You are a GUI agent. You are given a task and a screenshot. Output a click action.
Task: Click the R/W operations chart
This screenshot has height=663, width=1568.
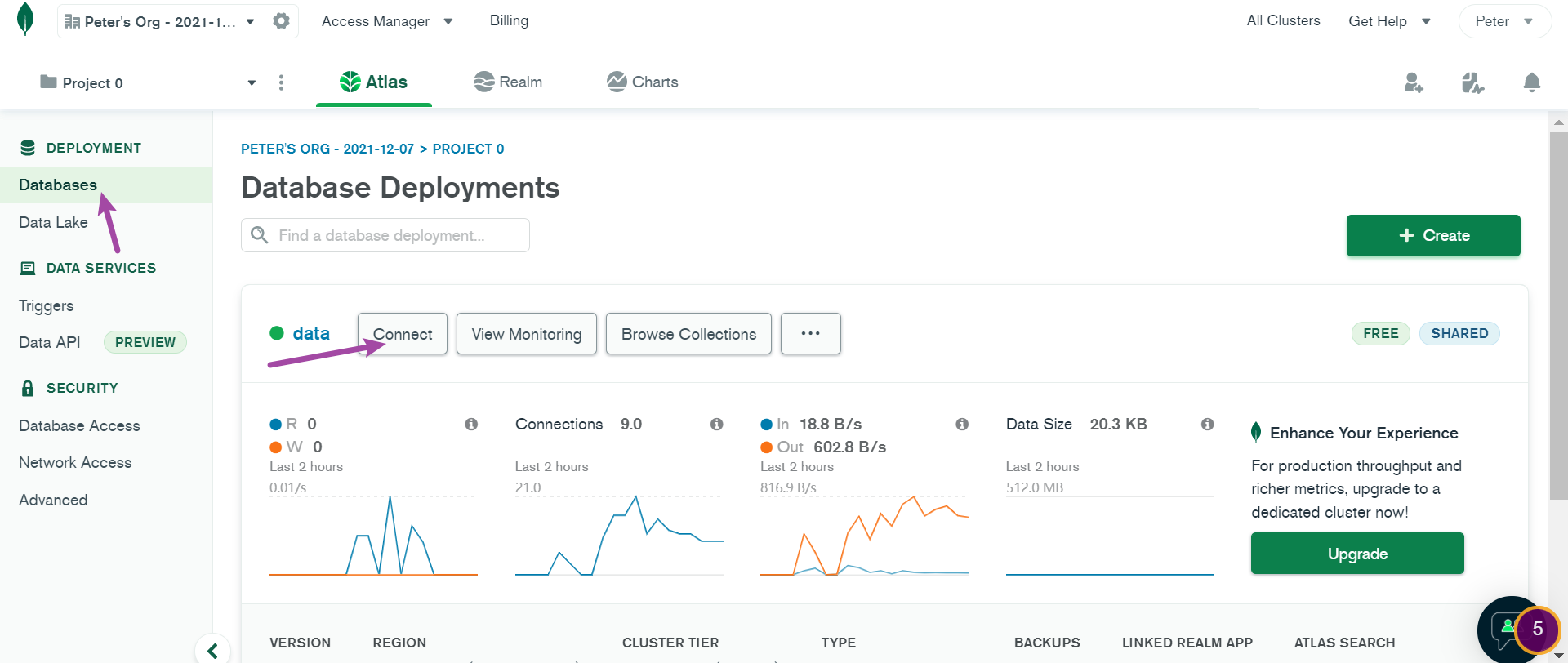click(373, 535)
